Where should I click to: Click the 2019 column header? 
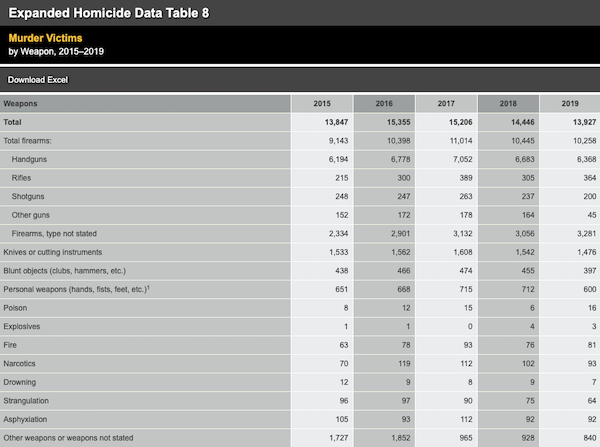point(570,103)
